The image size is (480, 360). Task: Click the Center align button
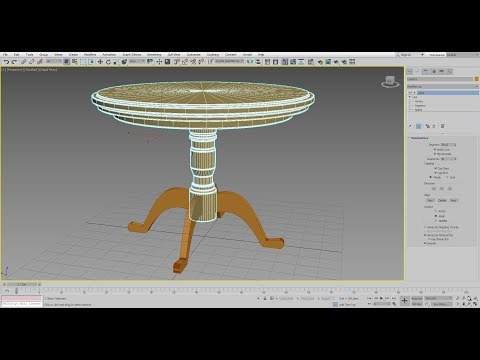[x=442, y=200]
